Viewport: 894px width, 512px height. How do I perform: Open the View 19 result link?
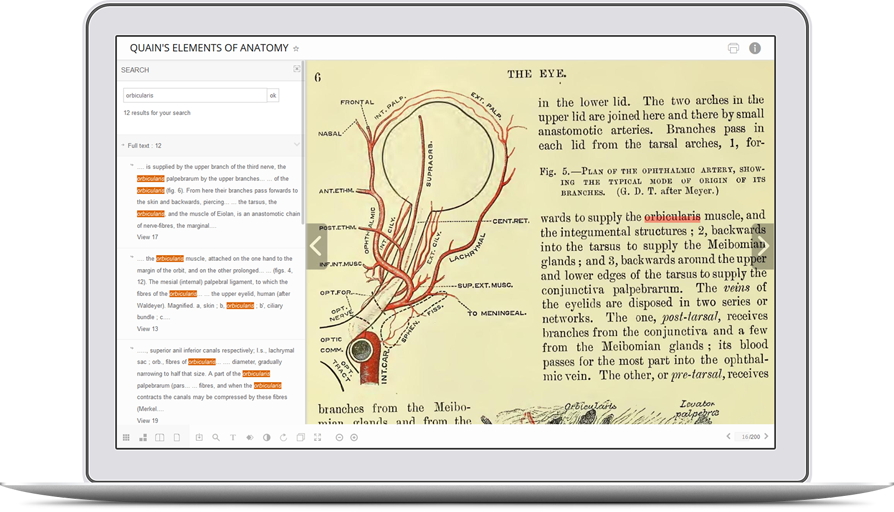click(x=147, y=421)
